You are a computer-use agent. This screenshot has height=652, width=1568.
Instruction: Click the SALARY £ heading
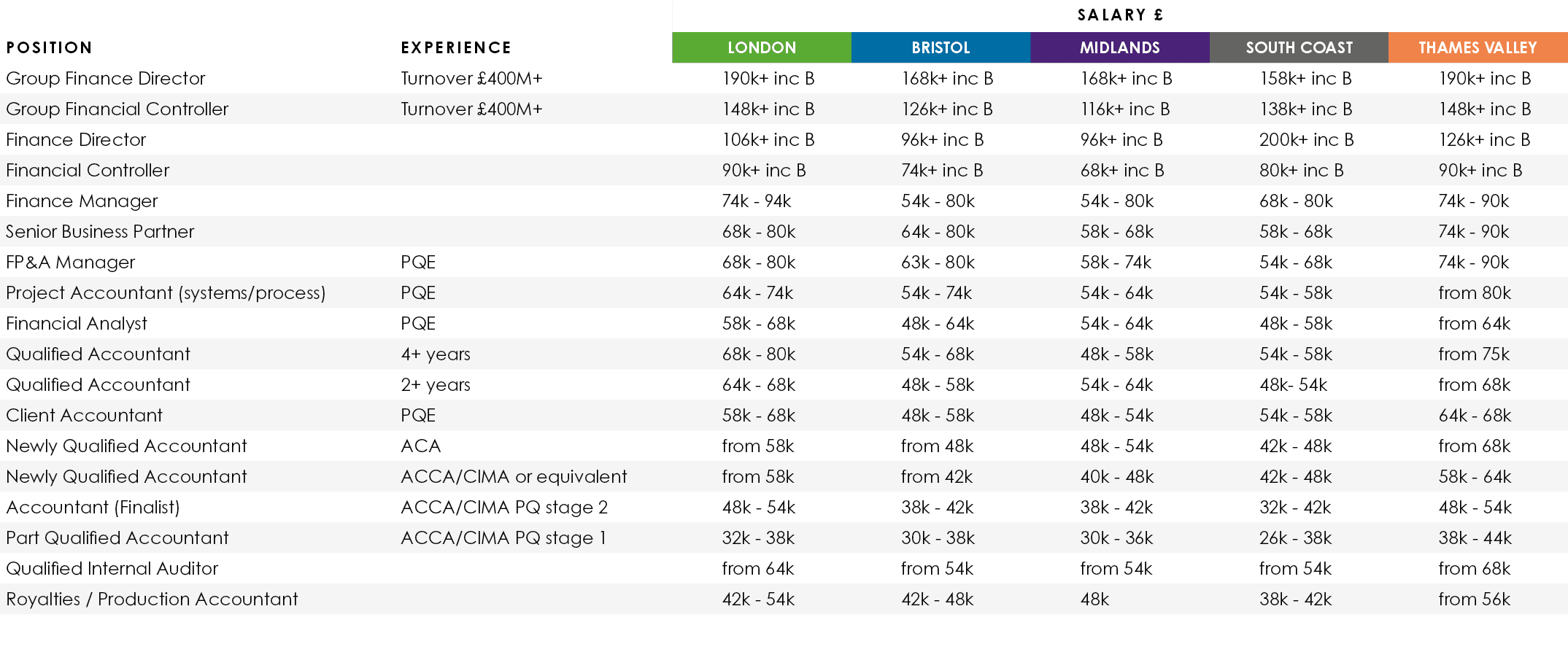pyautogui.click(x=1120, y=15)
